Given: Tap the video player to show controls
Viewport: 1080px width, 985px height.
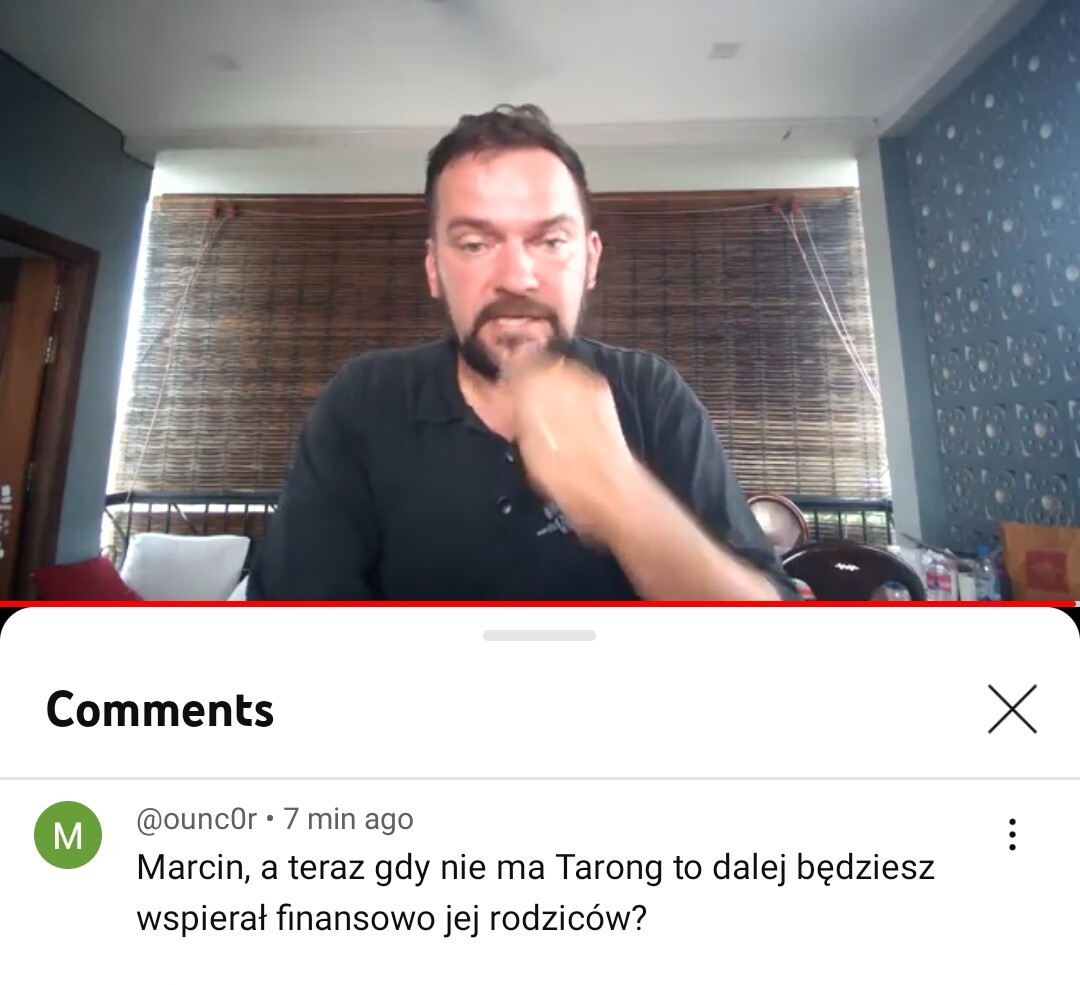Looking at the screenshot, I should (540, 300).
